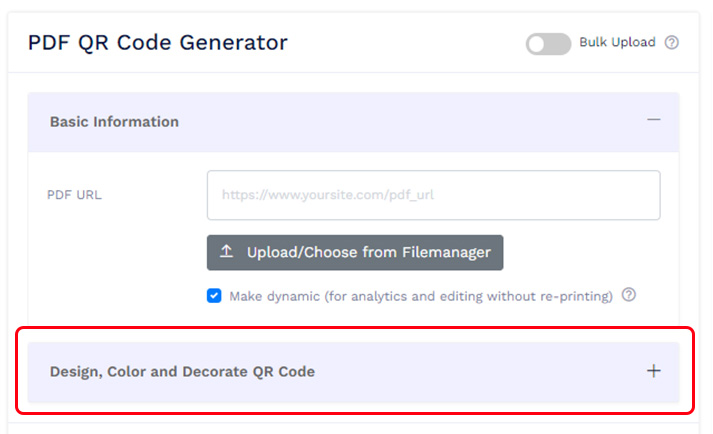Click the PDF QR Code Generator heading
713x434 pixels.
(x=157, y=43)
